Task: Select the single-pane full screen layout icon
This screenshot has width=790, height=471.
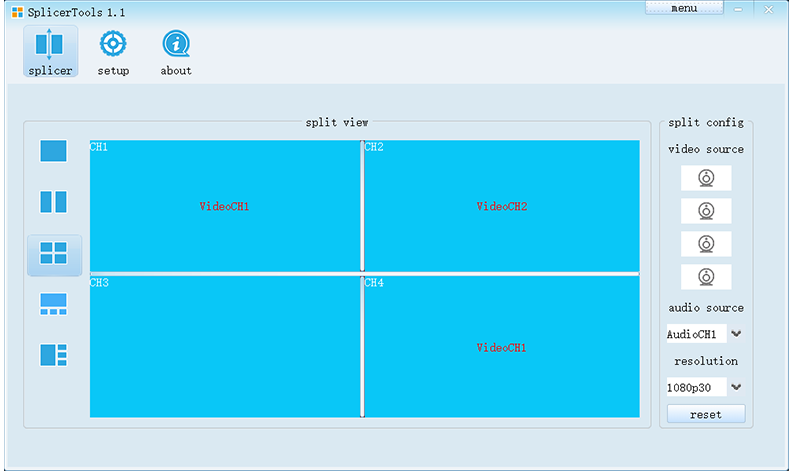Action: [53, 151]
